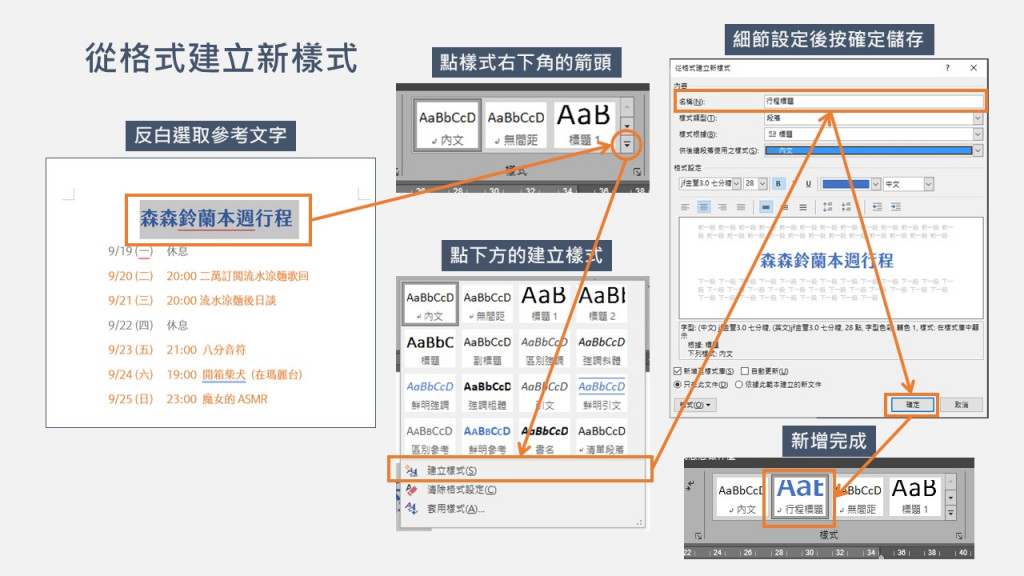Toggle Underline button in style dialog
Viewport: 1024px width, 576px height.
808,184
